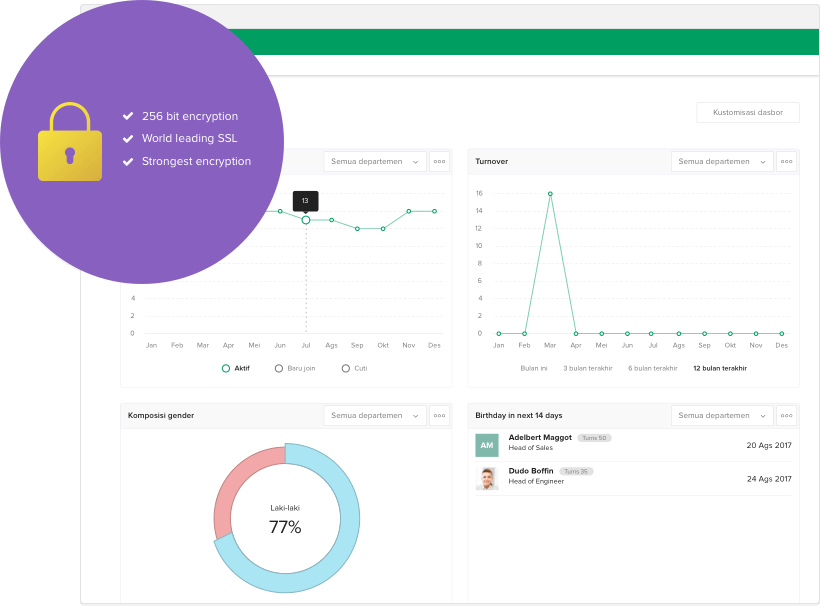Click the Kustomisasi dasbor button
Screen dimensions: 820x606
tap(748, 112)
